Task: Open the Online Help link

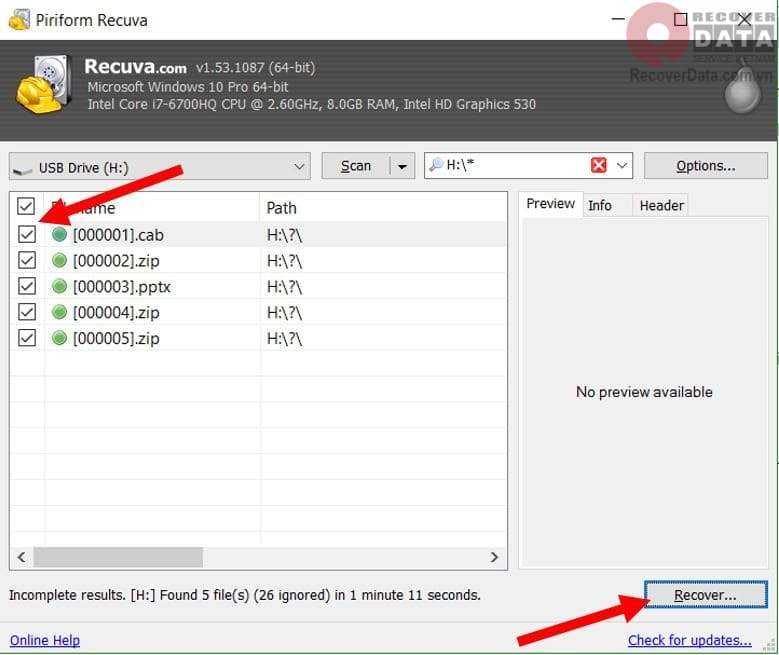Action: coord(45,640)
